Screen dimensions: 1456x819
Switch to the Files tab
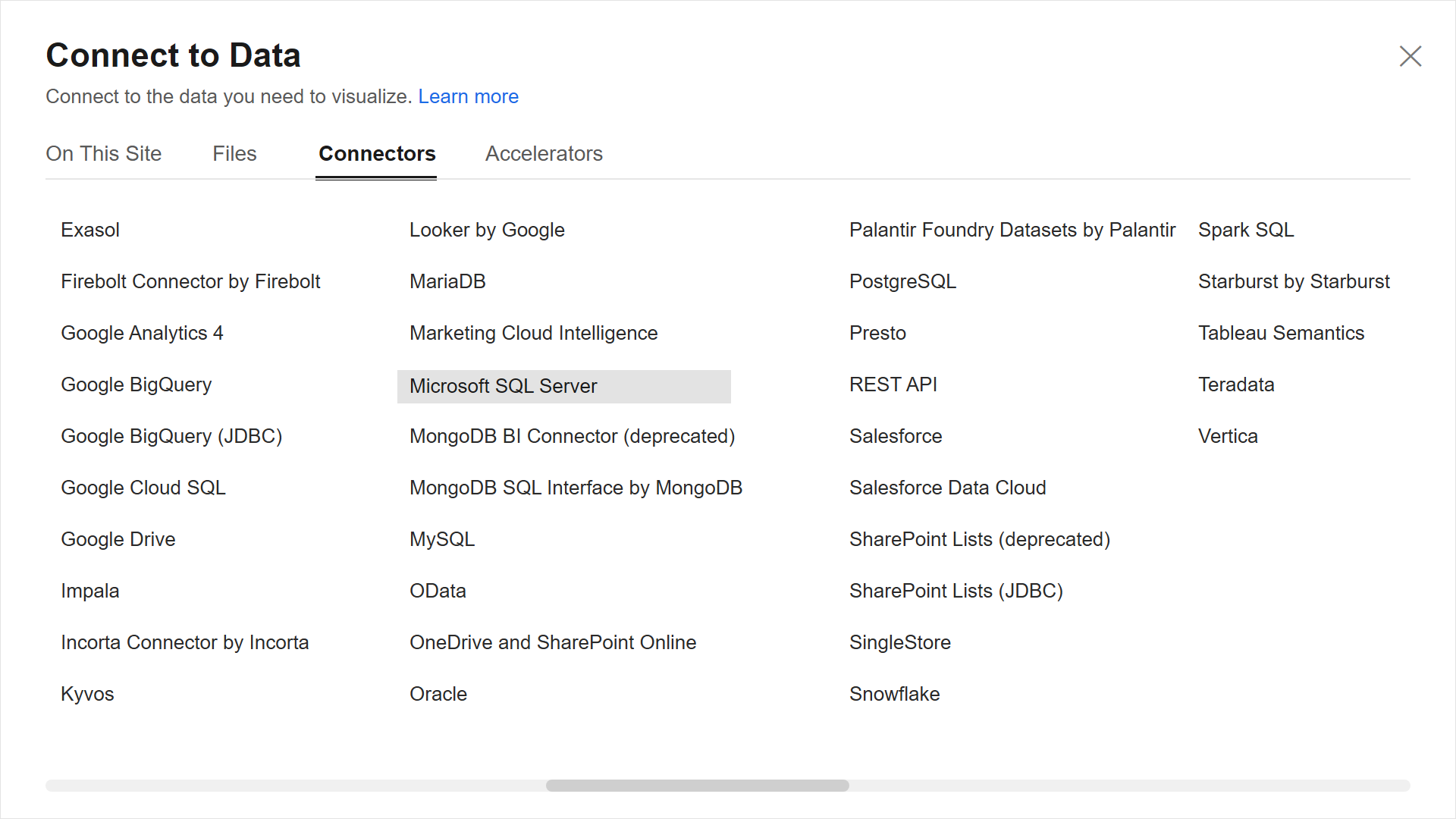coord(234,153)
